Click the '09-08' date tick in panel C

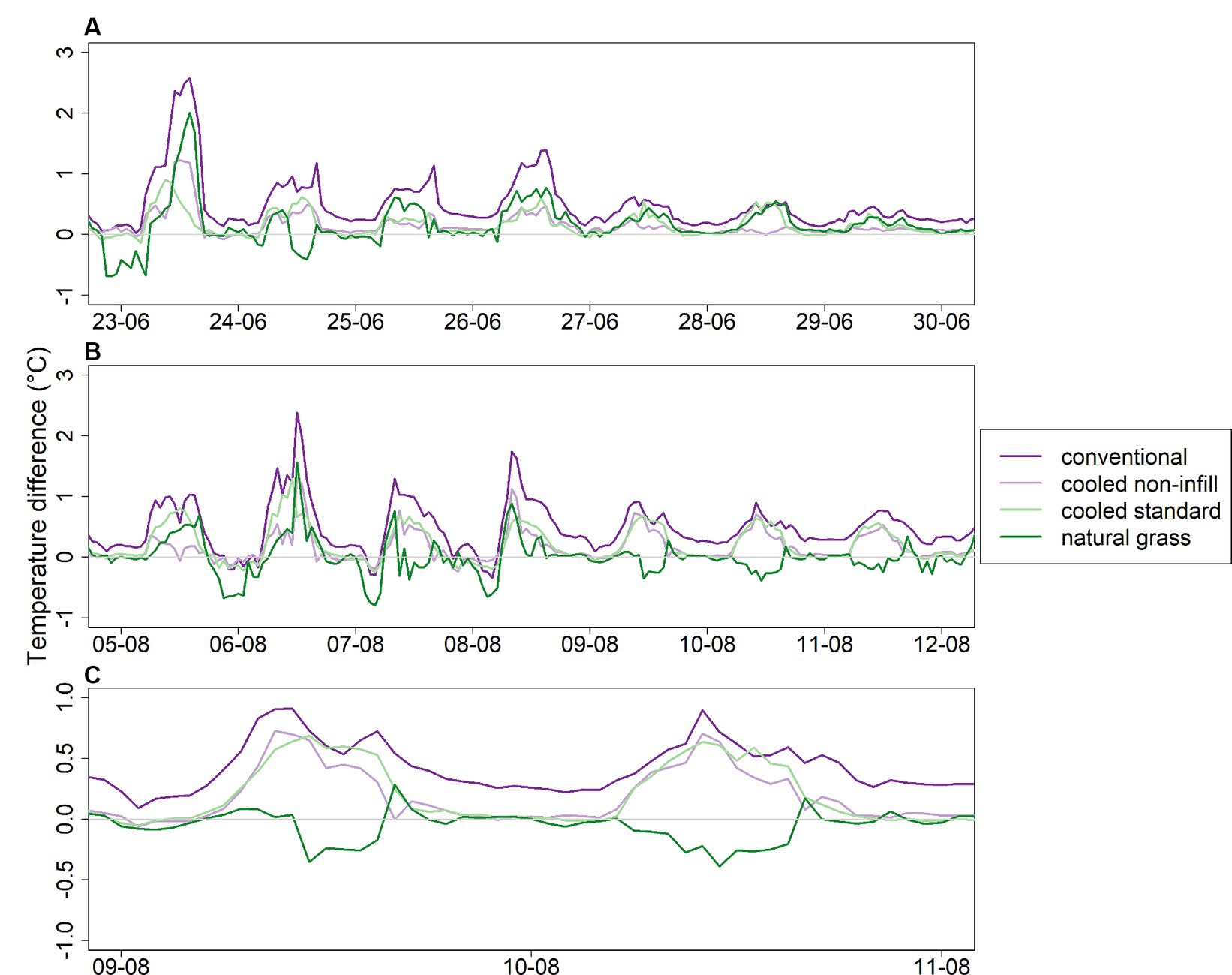[x=121, y=967]
